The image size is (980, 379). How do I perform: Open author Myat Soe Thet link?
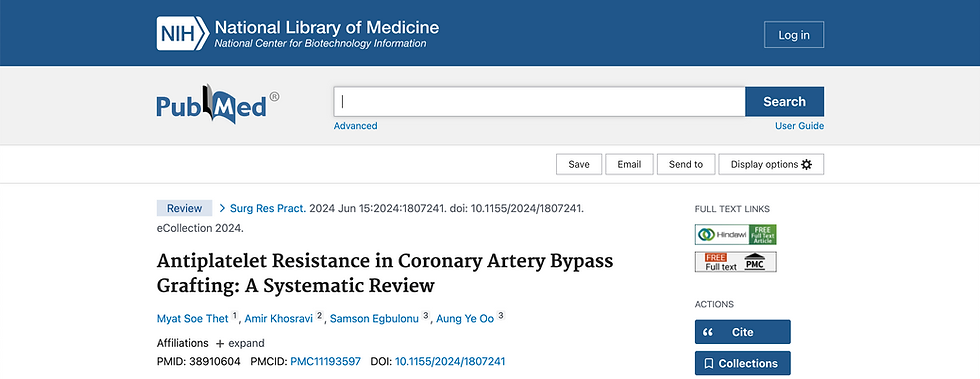(192, 319)
